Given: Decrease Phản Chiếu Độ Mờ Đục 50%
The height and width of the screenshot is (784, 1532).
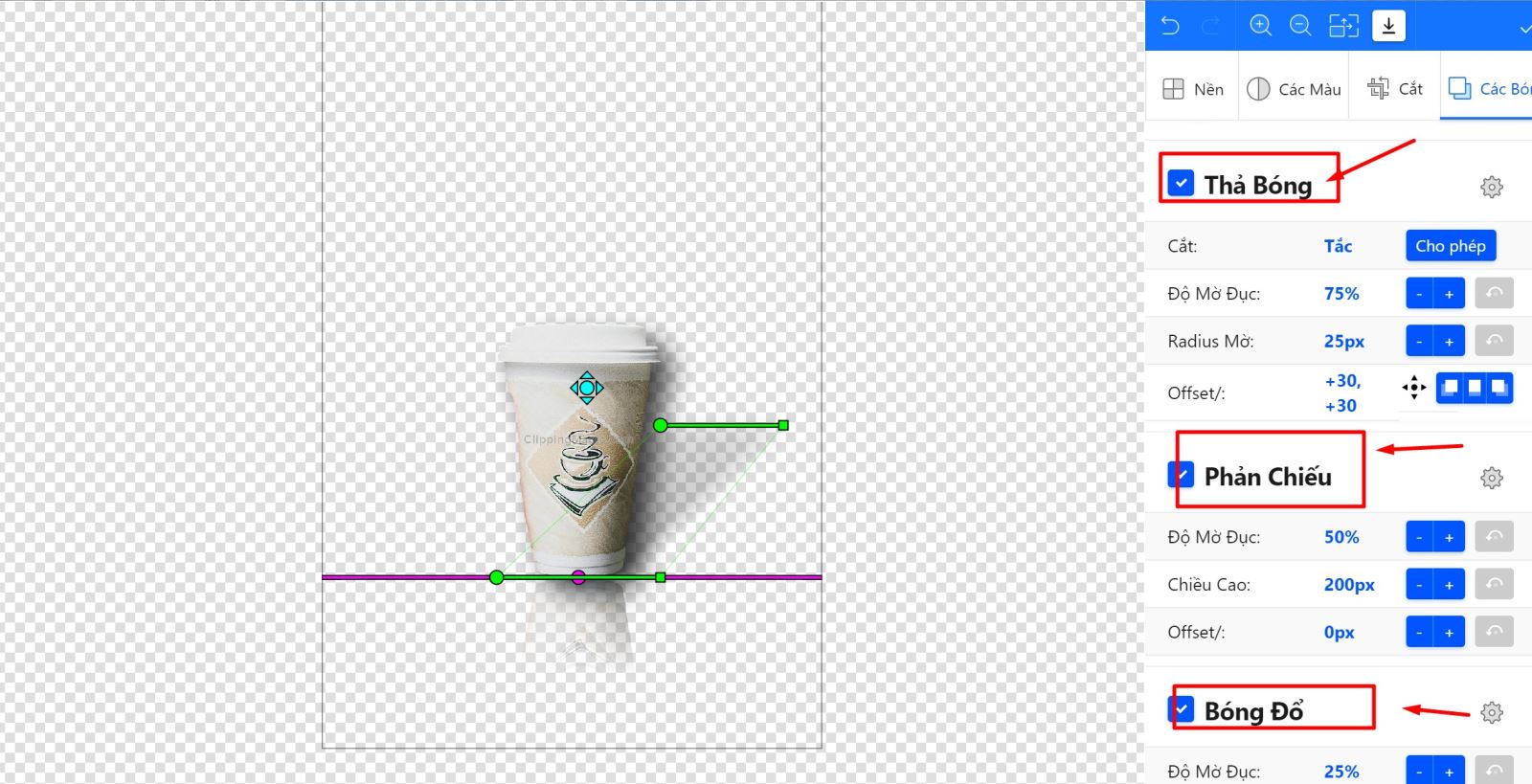Looking at the screenshot, I should [x=1420, y=536].
